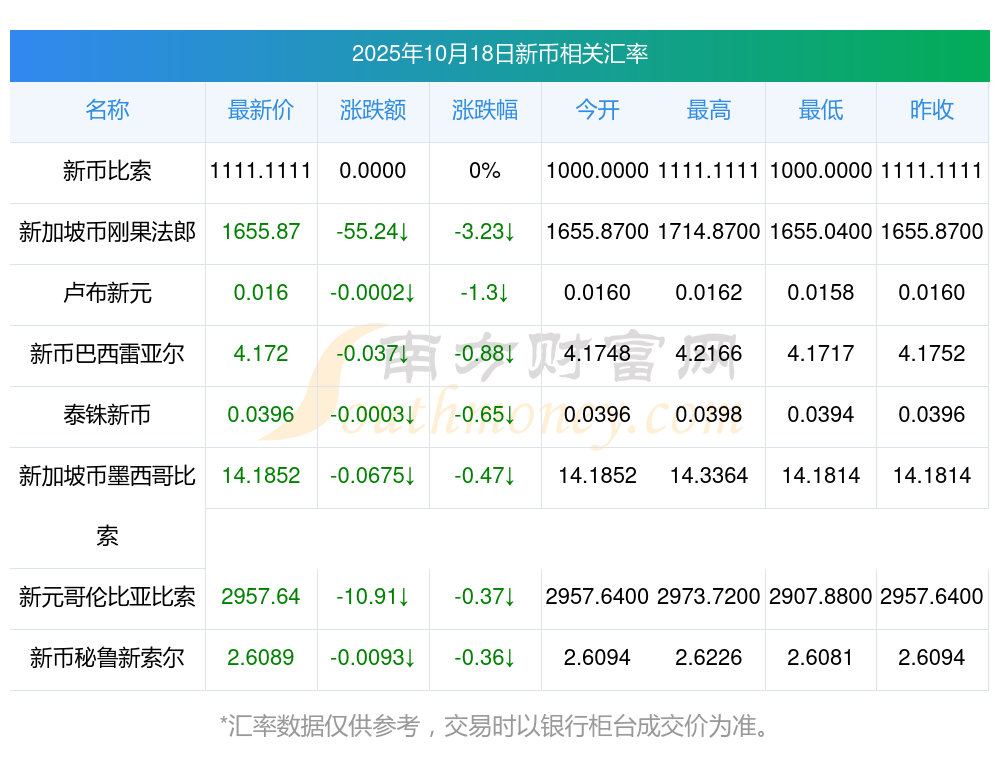The height and width of the screenshot is (757, 1000).
Task: Click the 涨跌额 column header
Action: [373, 111]
